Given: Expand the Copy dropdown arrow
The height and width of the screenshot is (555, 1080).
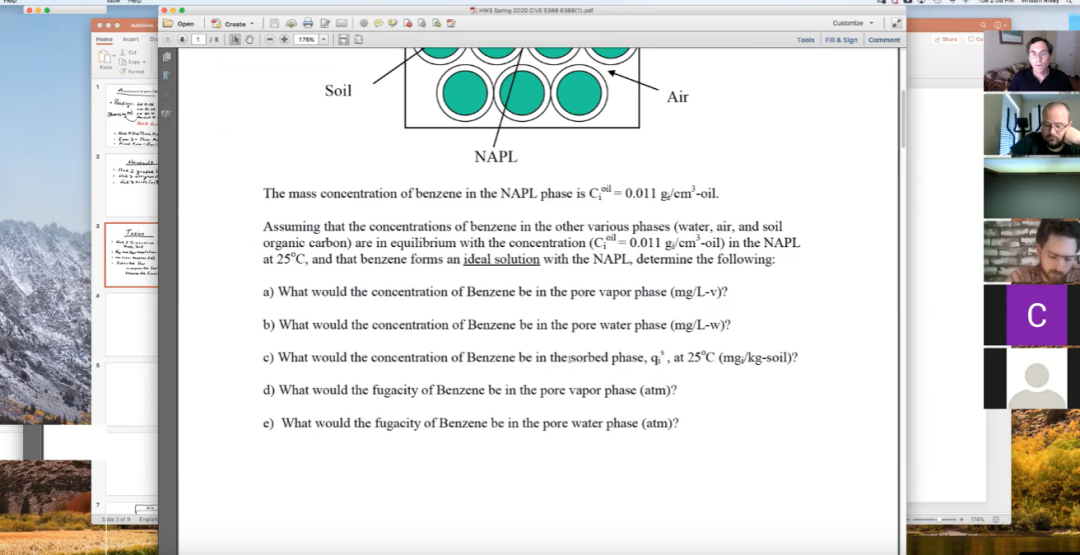Looking at the screenshot, I should [x=143, y=62].
